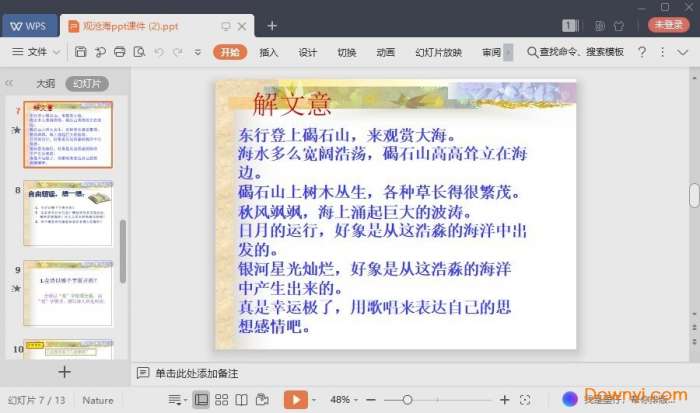700x413 pixels.
Task: Select slide 8 thumbnail
Action: pos(68,213)
